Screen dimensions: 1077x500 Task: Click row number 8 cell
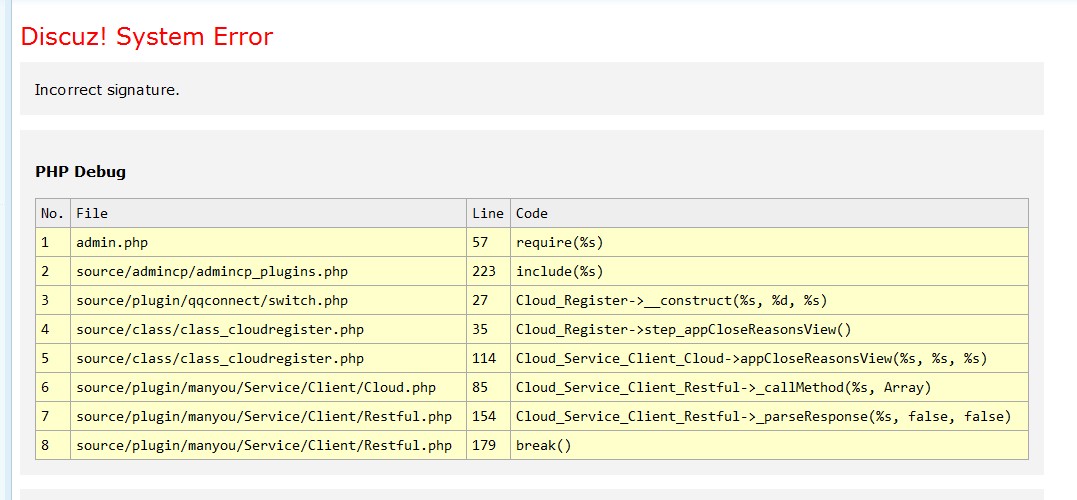point(53,446)
